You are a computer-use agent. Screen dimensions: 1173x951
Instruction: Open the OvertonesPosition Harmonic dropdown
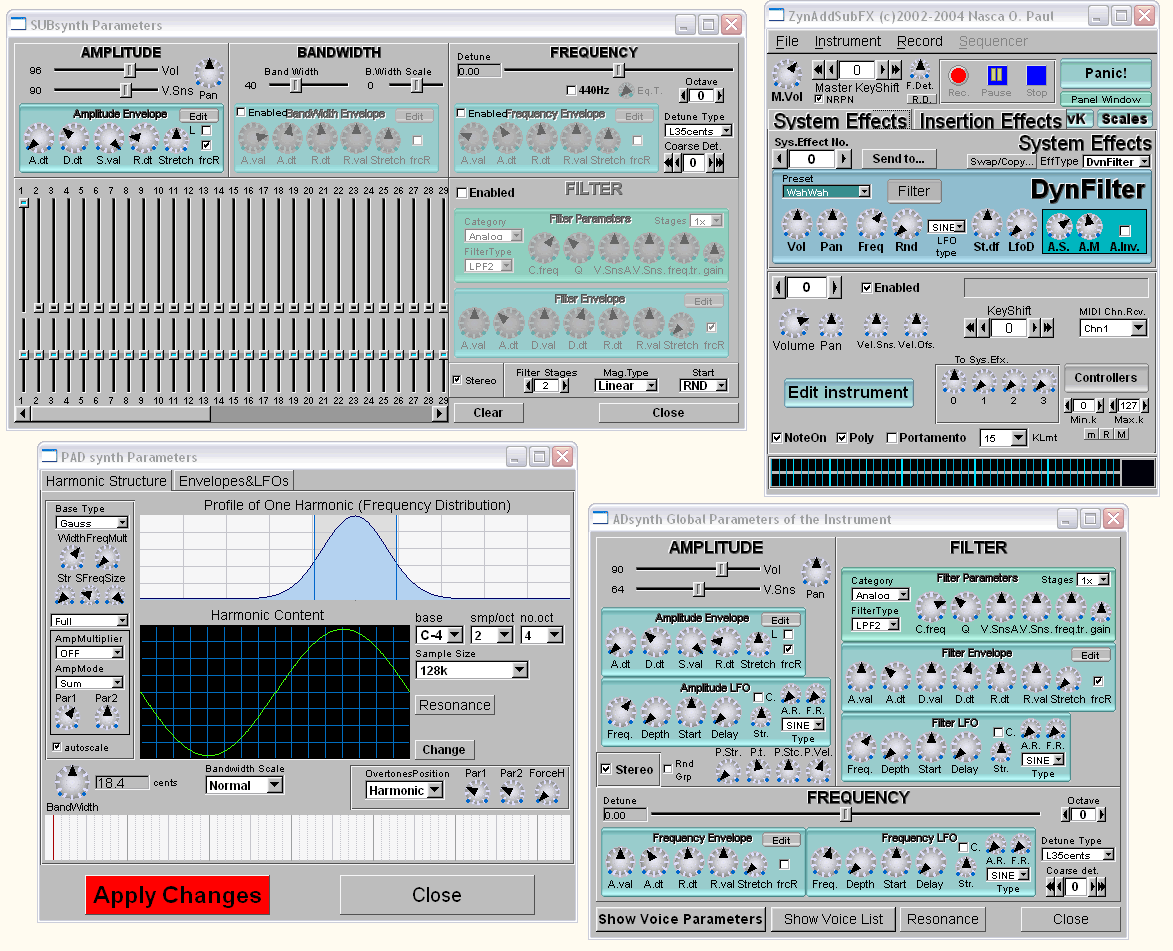click(x=405, y=790)
